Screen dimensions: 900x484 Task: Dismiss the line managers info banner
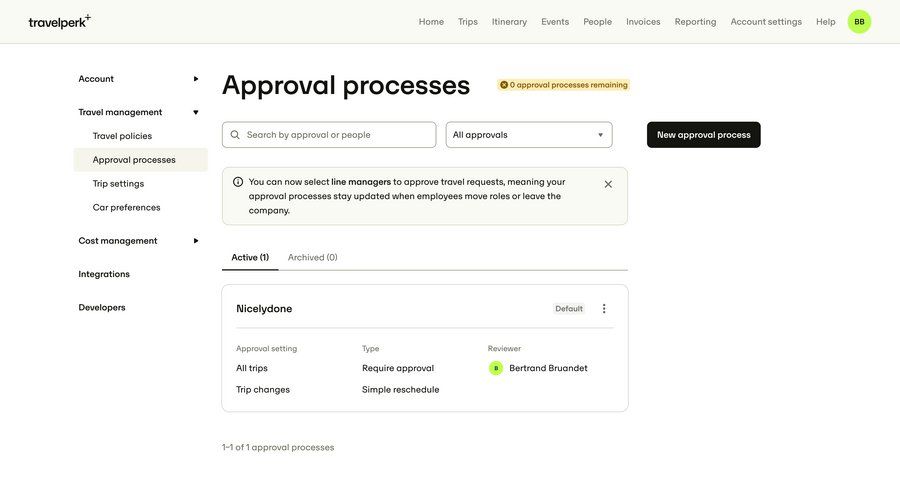[x=608, y=184]
